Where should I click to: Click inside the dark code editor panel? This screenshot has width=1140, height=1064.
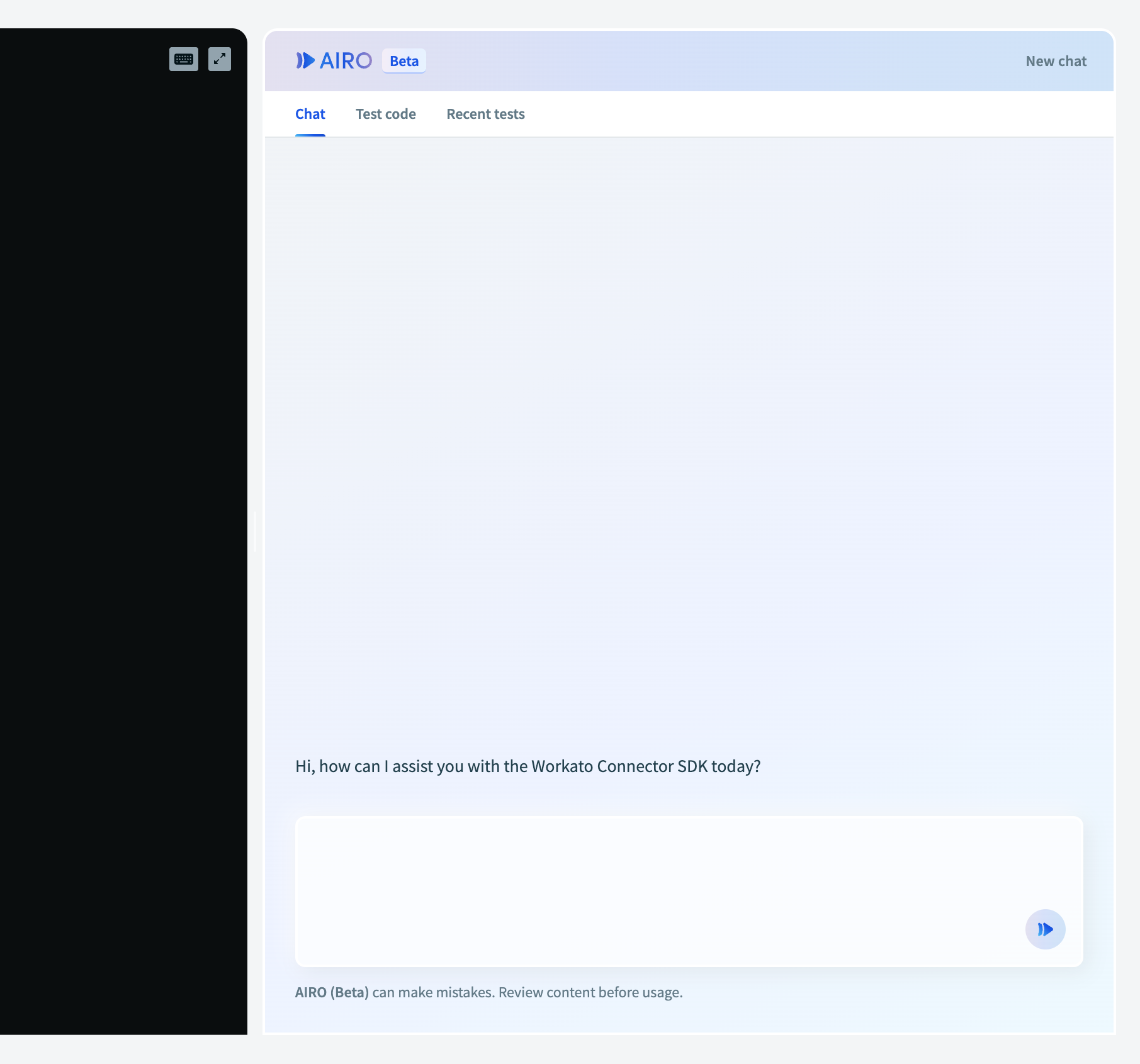123,503
